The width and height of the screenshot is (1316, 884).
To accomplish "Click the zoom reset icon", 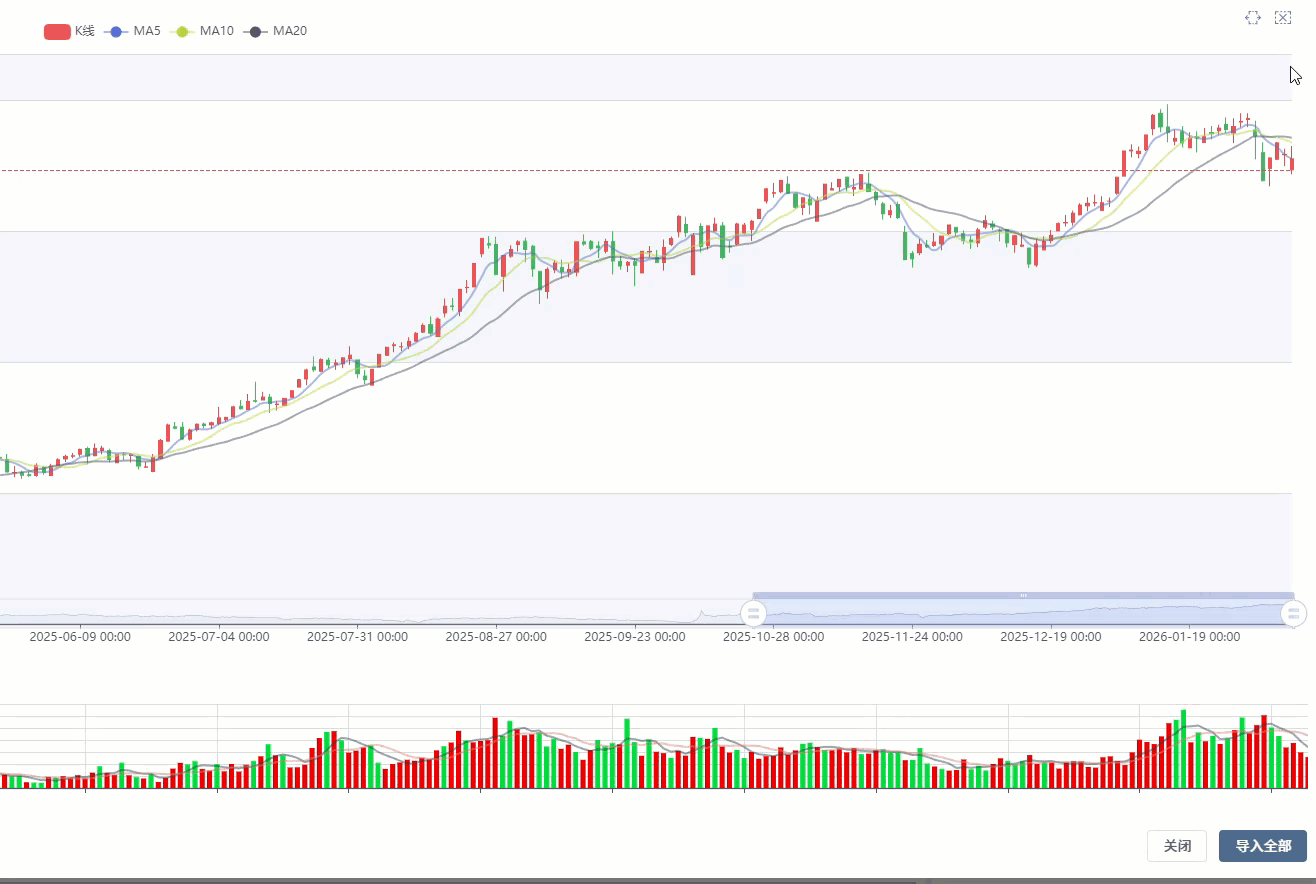I will (1283, 18).
